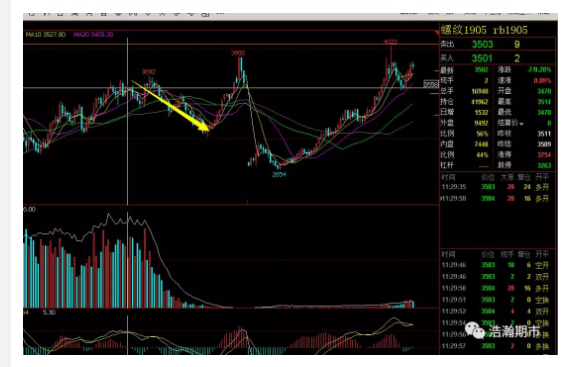Click the 3692 peak price label on chart

(x=149, y=72)
